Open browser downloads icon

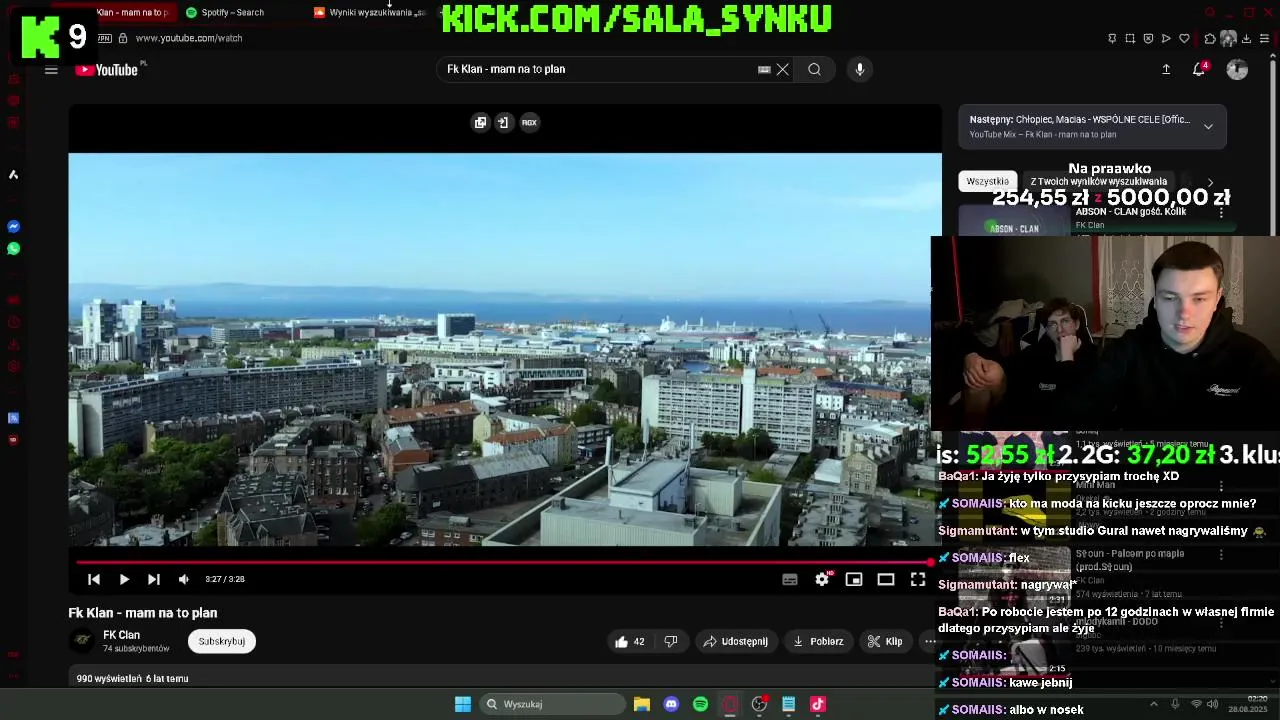[1246, 39]
